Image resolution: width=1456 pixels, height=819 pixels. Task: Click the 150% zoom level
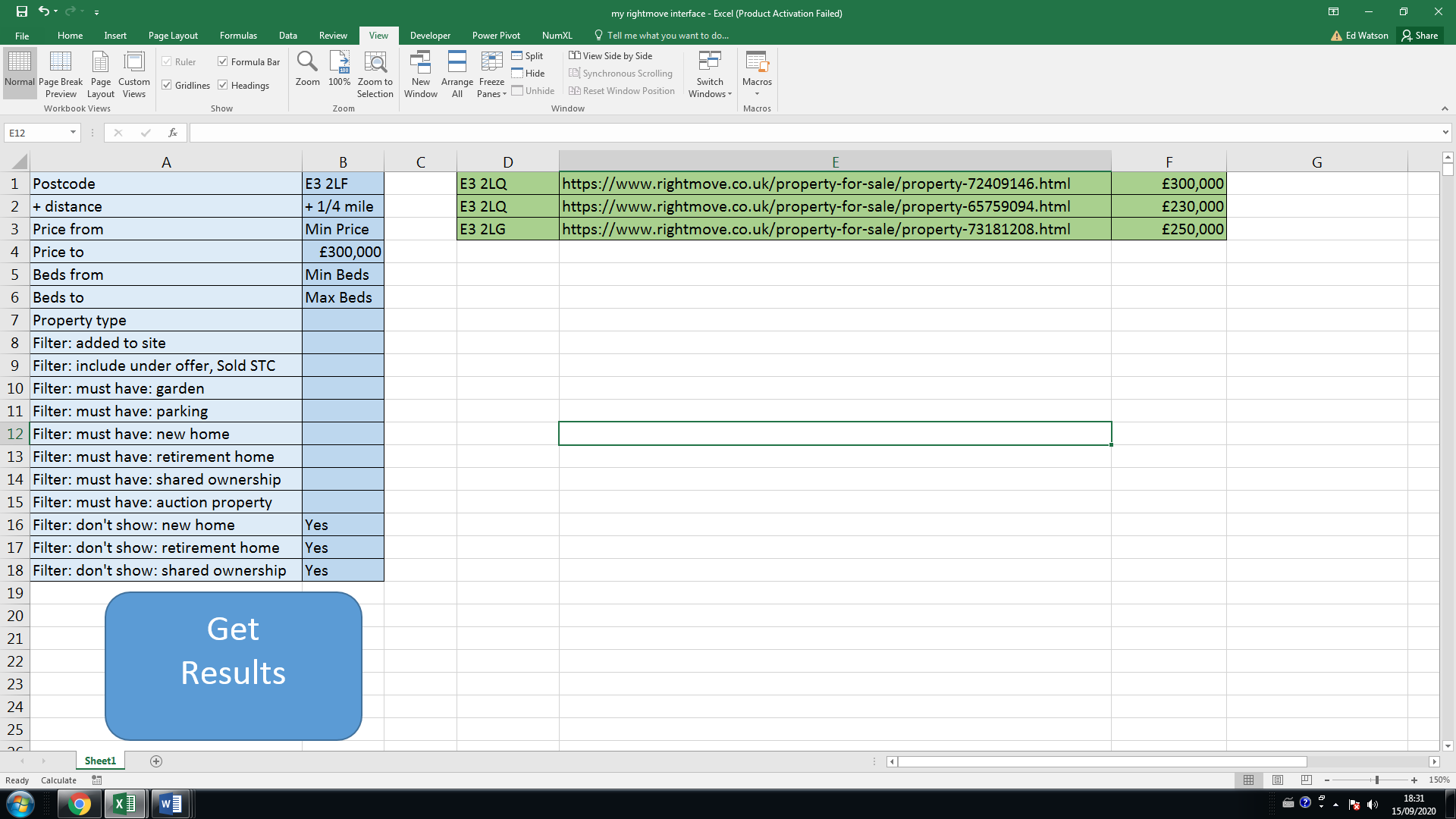click(x=1439, y=780)
